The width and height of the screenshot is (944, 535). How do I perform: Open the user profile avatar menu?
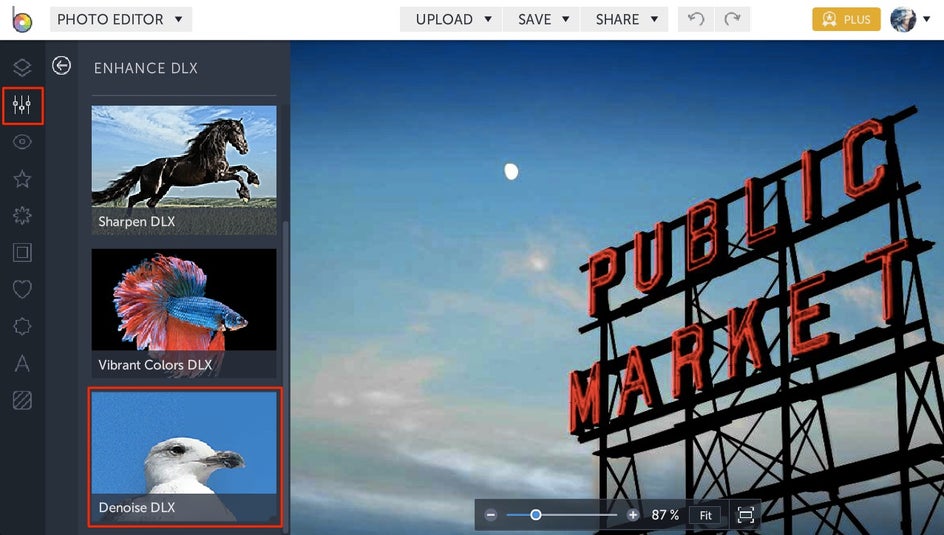point(910,19)
